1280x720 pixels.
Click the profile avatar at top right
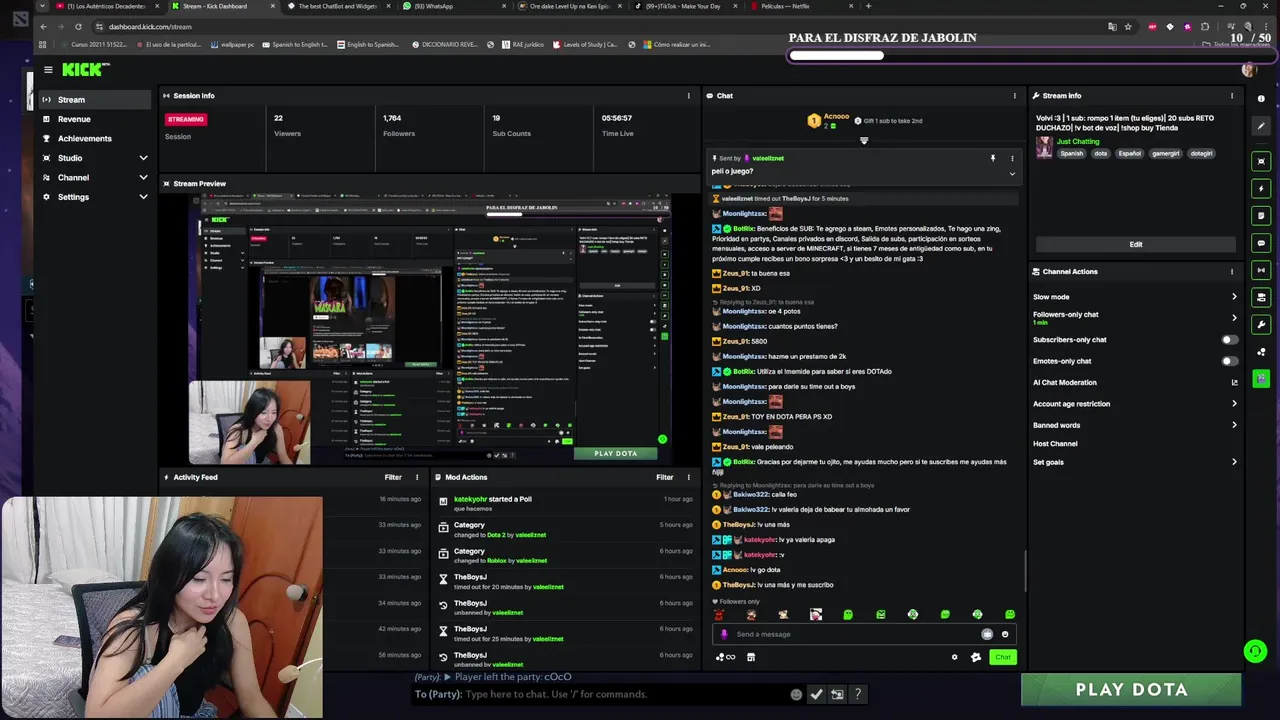point(1248,69)
